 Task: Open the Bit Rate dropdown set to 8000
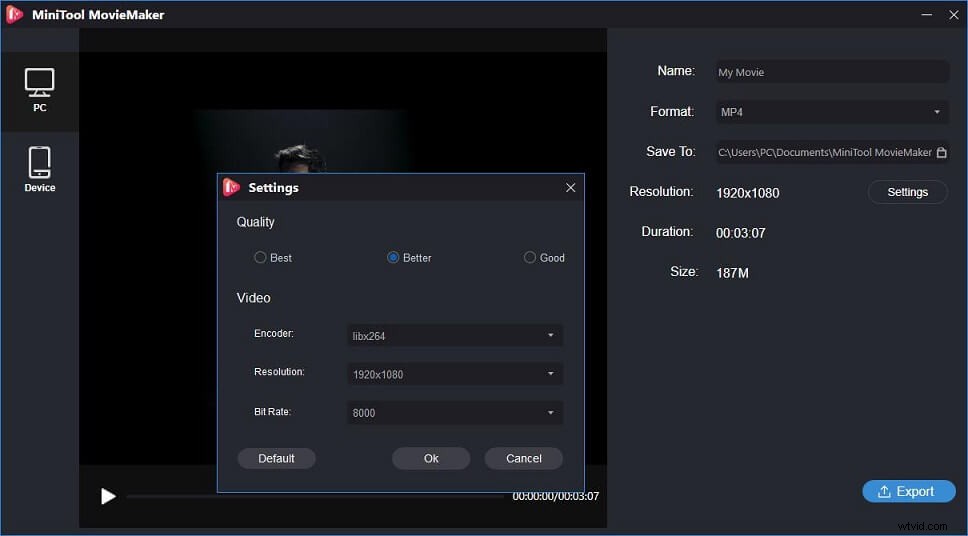tap(454, 412)
